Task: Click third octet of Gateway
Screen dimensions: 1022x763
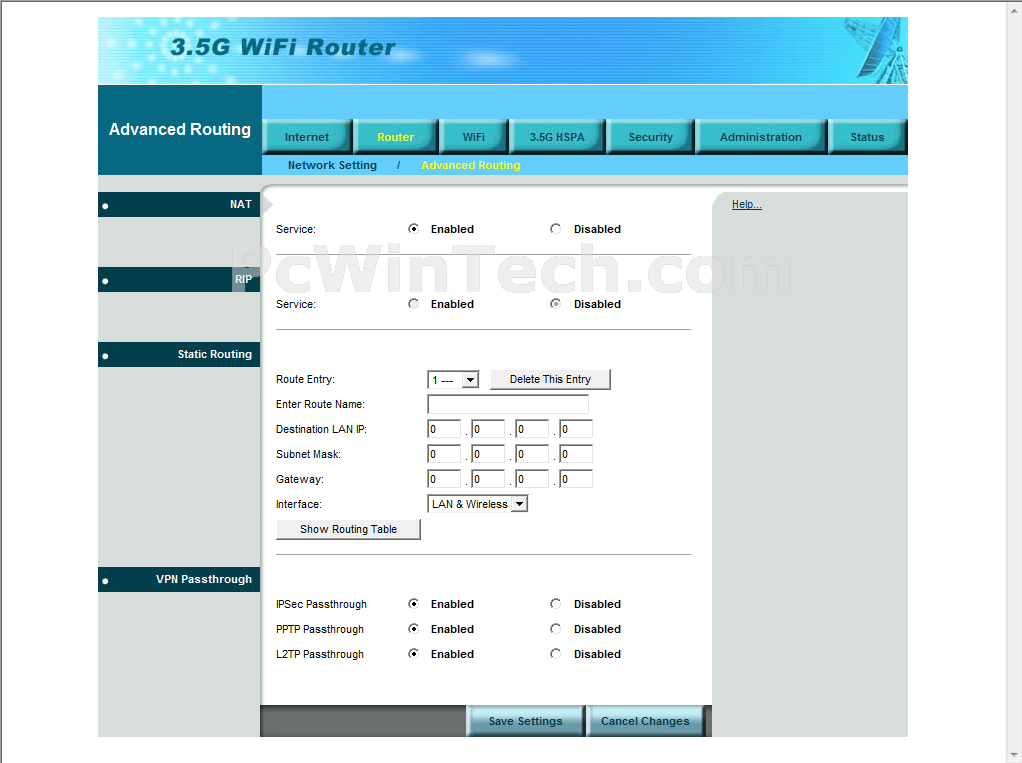Action: pos(532,479)
